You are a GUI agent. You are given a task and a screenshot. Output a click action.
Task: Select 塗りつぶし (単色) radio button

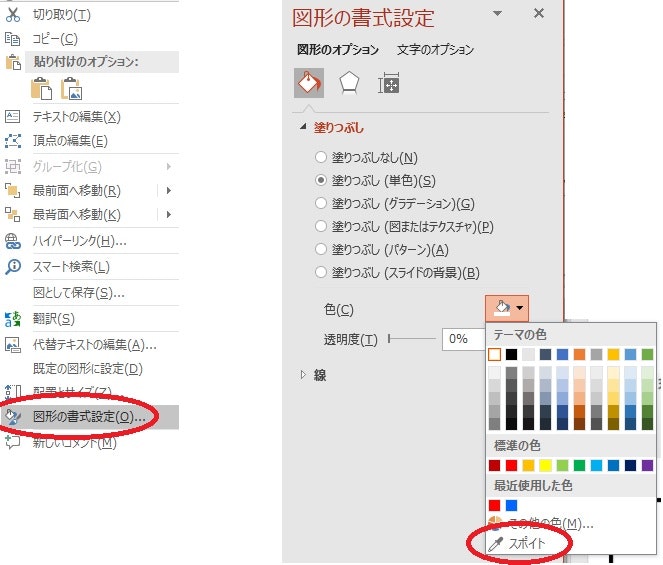[321, 181]
